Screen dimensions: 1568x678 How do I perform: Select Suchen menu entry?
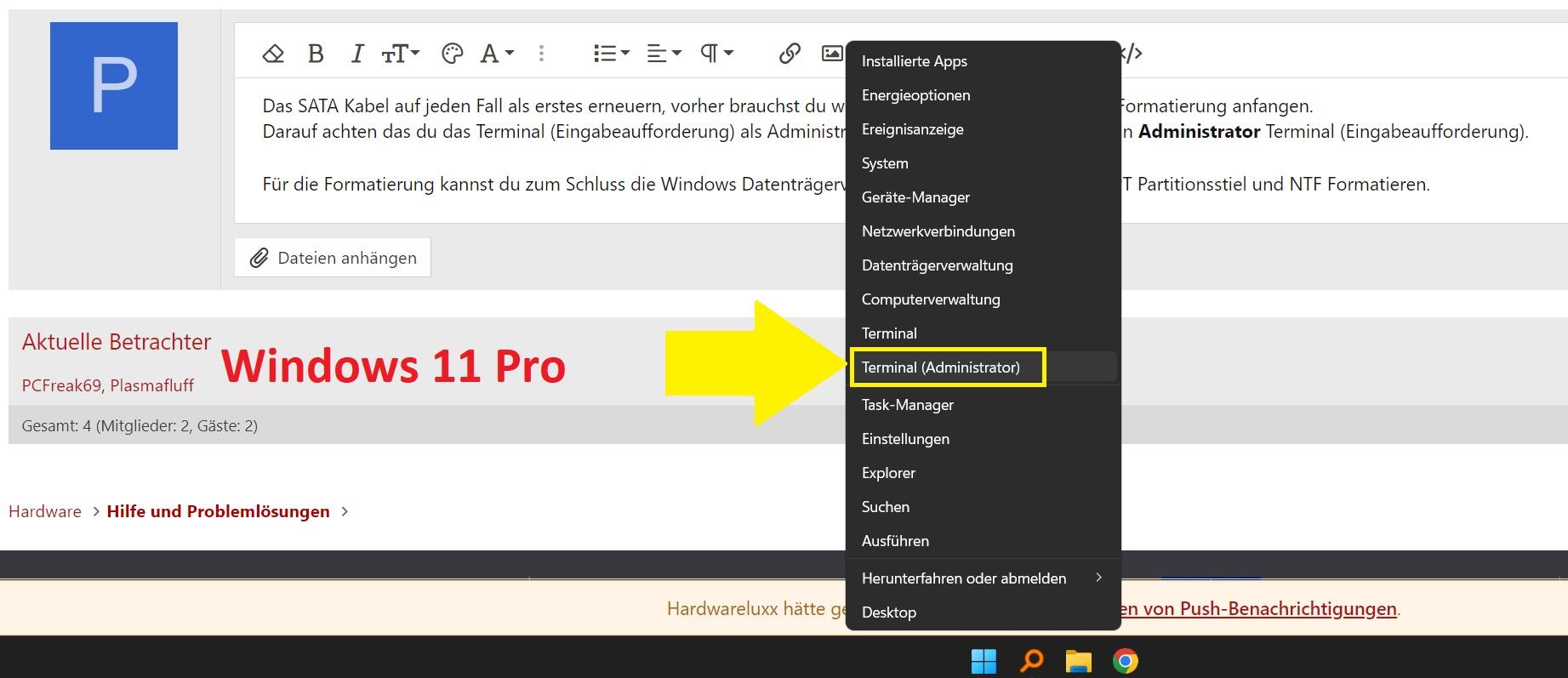(983, 507)
